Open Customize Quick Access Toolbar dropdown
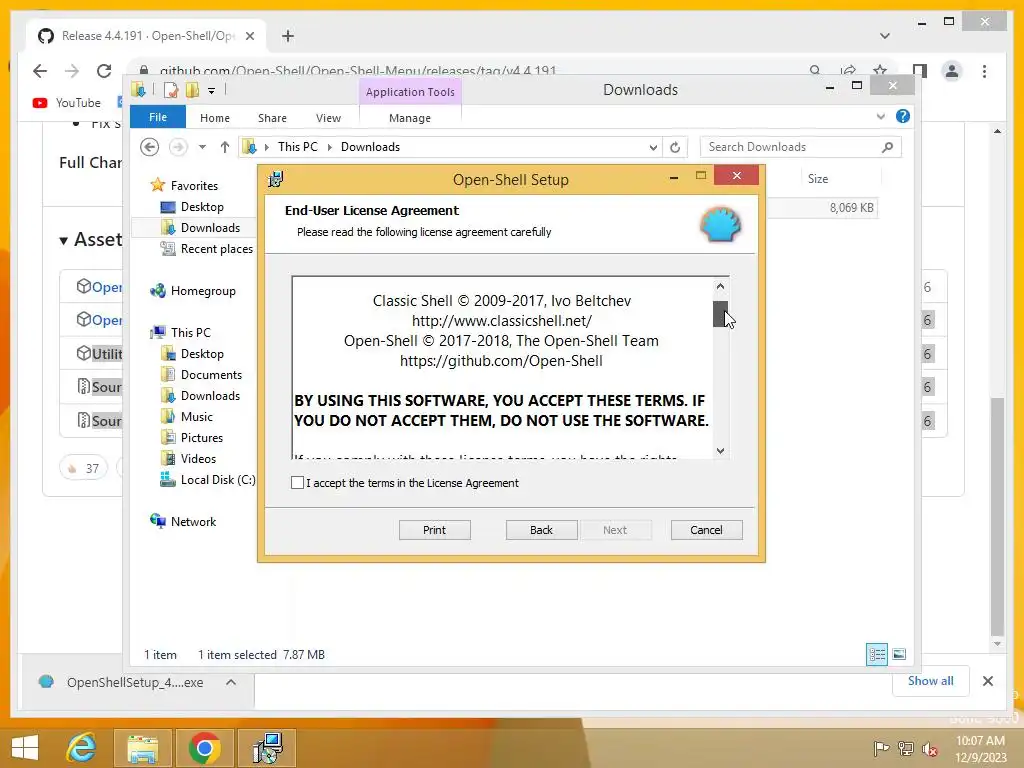1024x768 pixels. (x=212, y=91)
